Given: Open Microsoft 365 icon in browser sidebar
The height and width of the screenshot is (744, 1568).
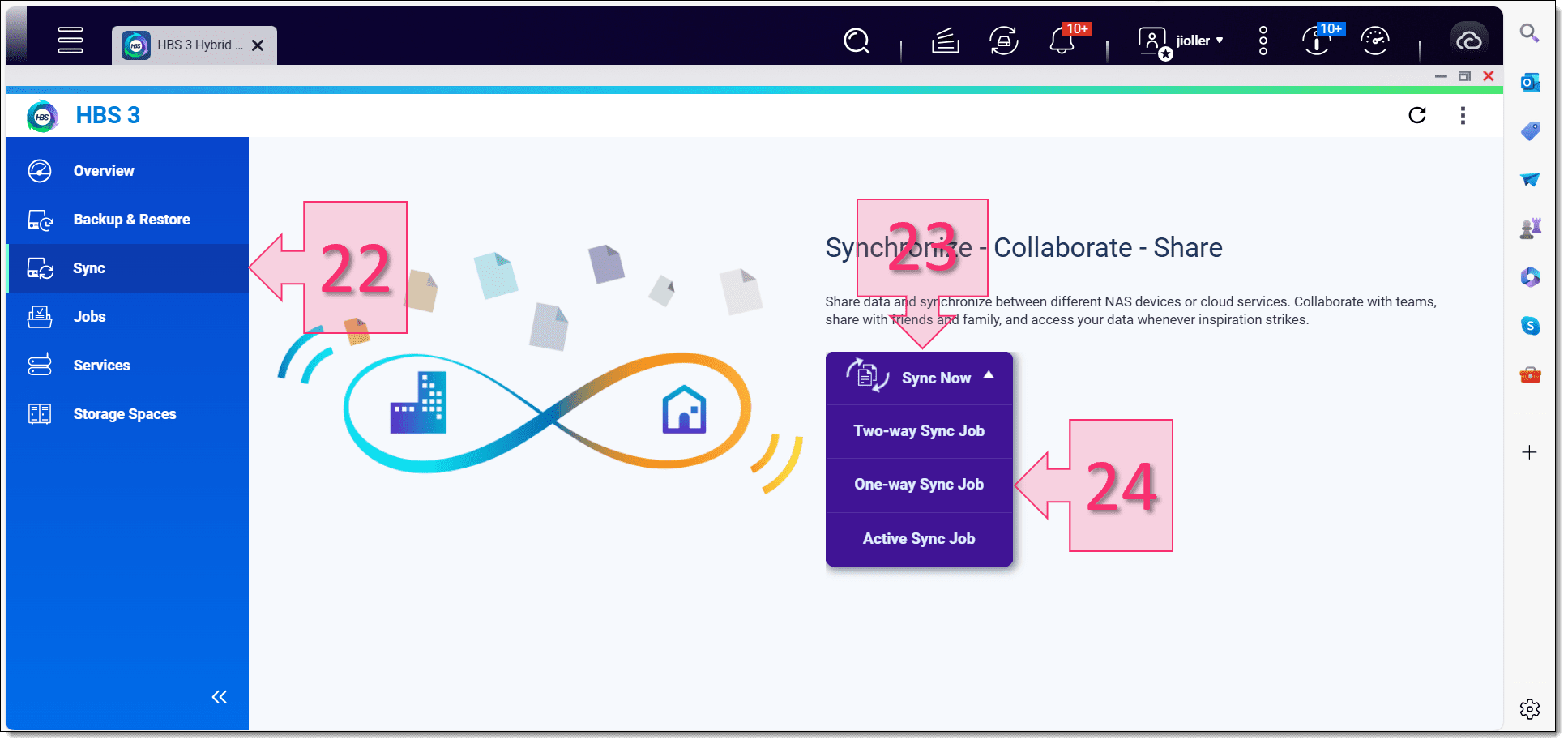Looking at the screenshot, I should tap(1530, 277).
